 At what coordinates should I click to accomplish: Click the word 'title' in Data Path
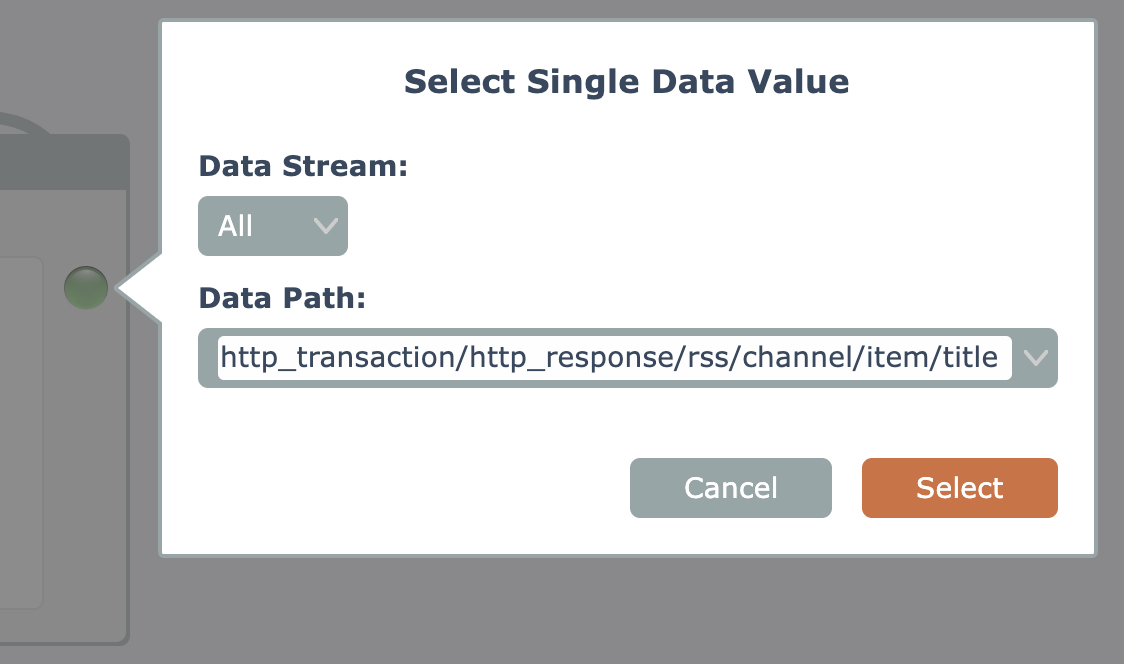(970, 357)
